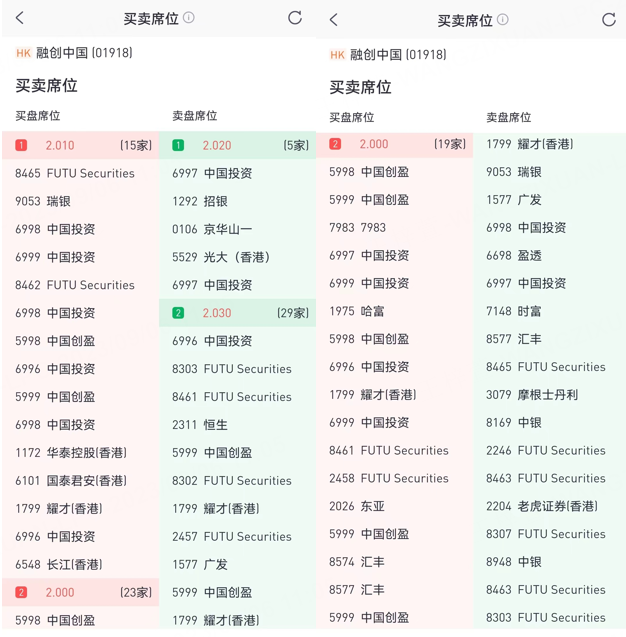This screenshot has width=626, height=637.
Task: Select broker row 8302 FUTU Securities
Action: 237,481
